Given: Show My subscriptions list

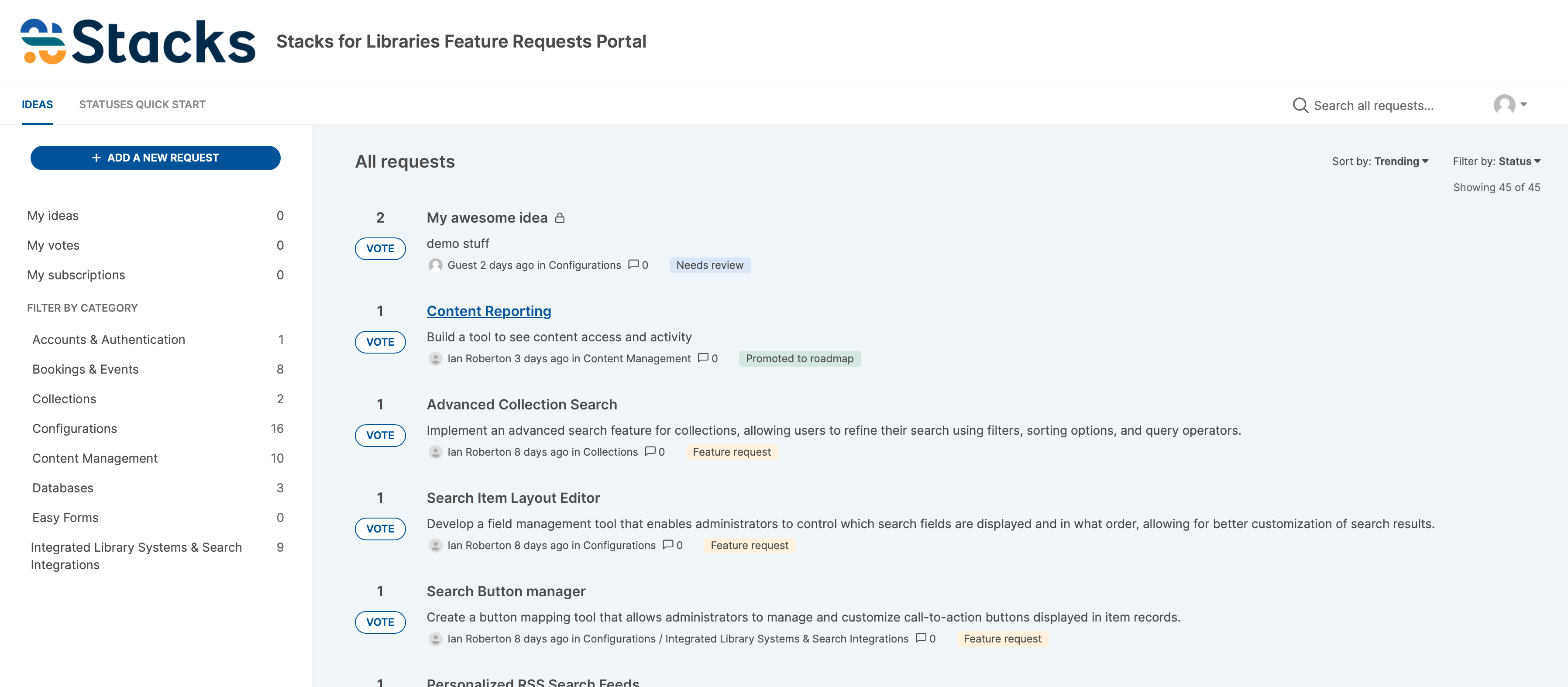Looking at the screenshot, I should pyautogui.click(x=155, y=275).
